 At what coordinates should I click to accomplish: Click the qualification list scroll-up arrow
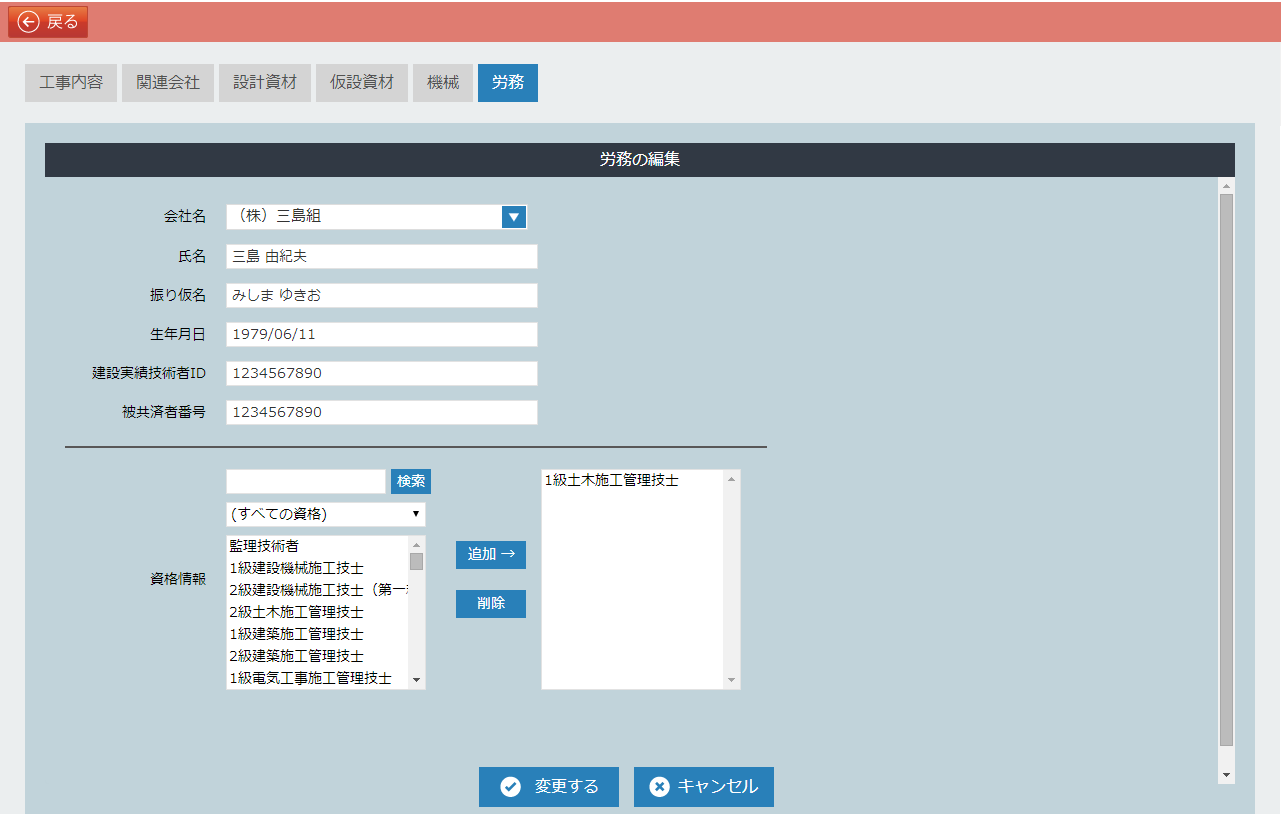417,544
